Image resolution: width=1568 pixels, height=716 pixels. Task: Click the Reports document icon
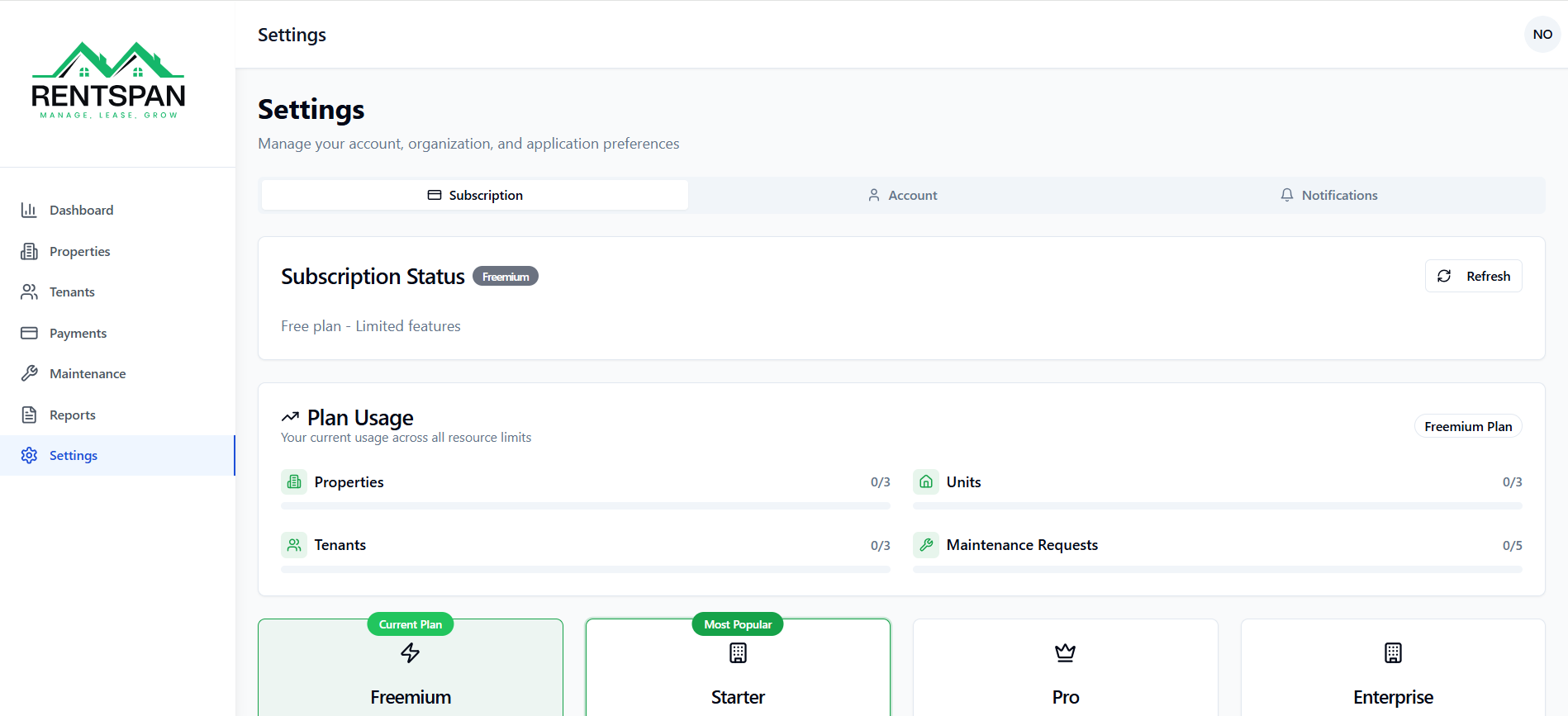click(x=29, y=415)
